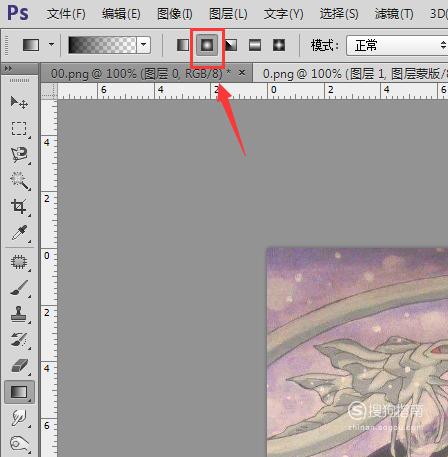Select the Move tool
448x457 pixels.
19,102
